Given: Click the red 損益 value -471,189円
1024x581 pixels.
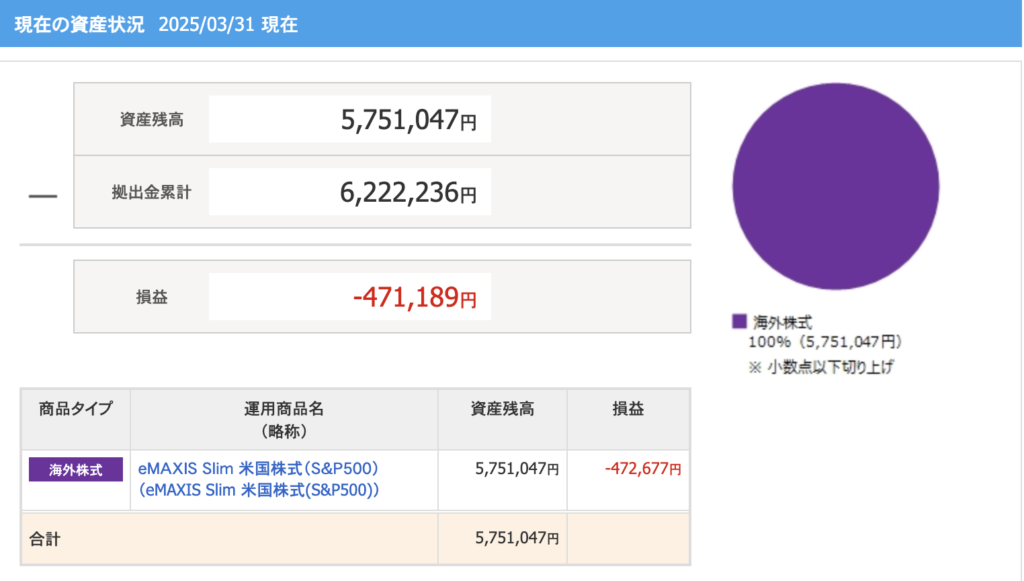Looking at the screenshot, I should coord(414,297).
